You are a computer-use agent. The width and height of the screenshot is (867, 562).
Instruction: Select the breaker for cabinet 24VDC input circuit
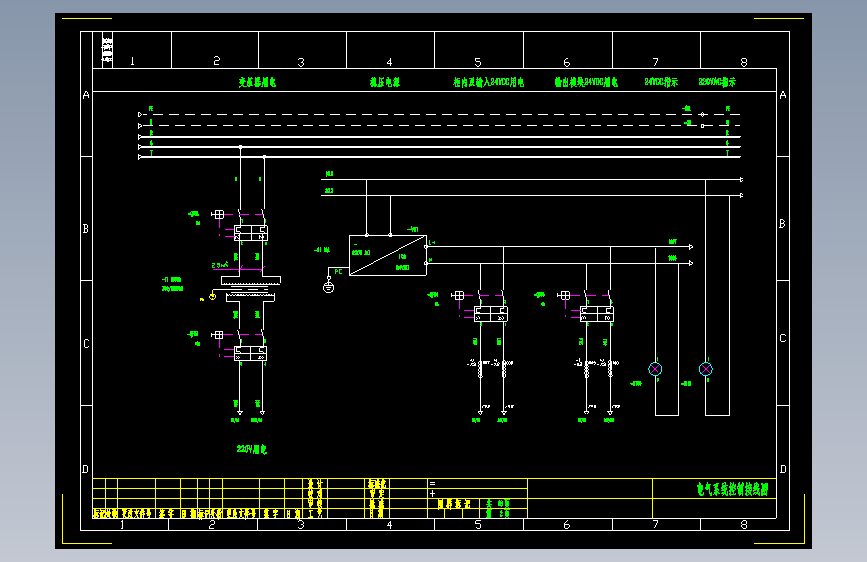(490, 314)
